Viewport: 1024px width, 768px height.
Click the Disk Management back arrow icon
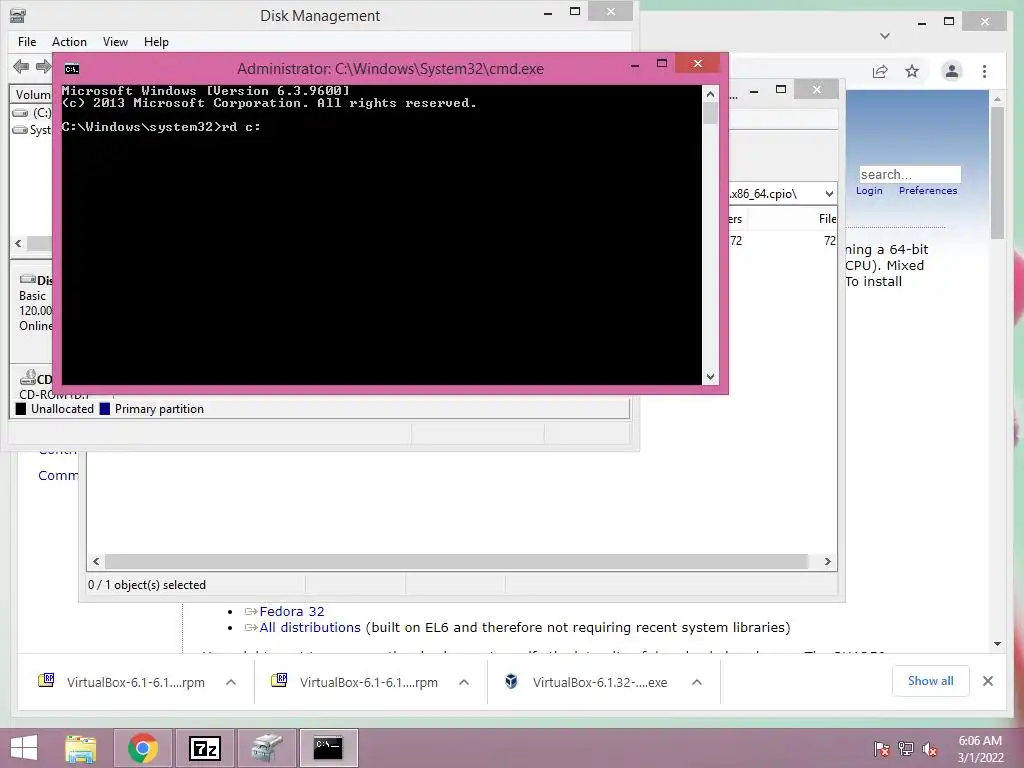[21, 66]
